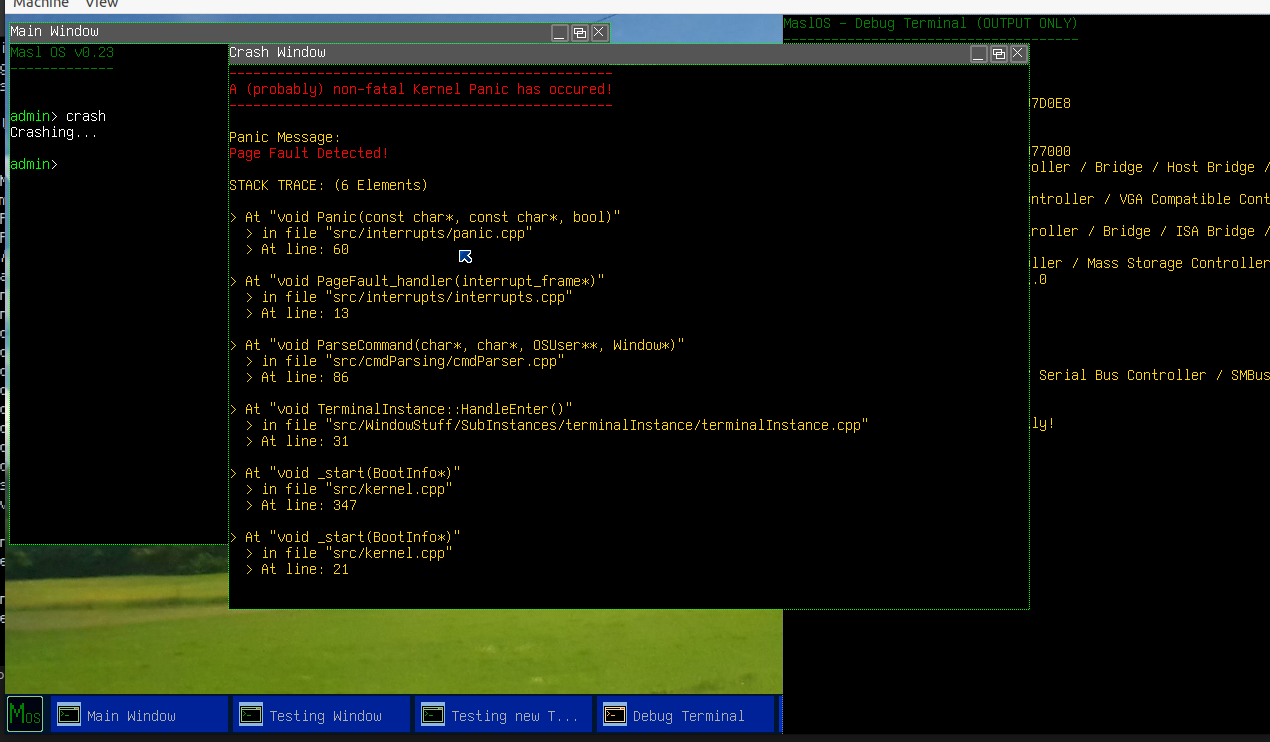Maximize the Crash Window
The width and height of the screenshot is (1270, 742).
[999, 53]
